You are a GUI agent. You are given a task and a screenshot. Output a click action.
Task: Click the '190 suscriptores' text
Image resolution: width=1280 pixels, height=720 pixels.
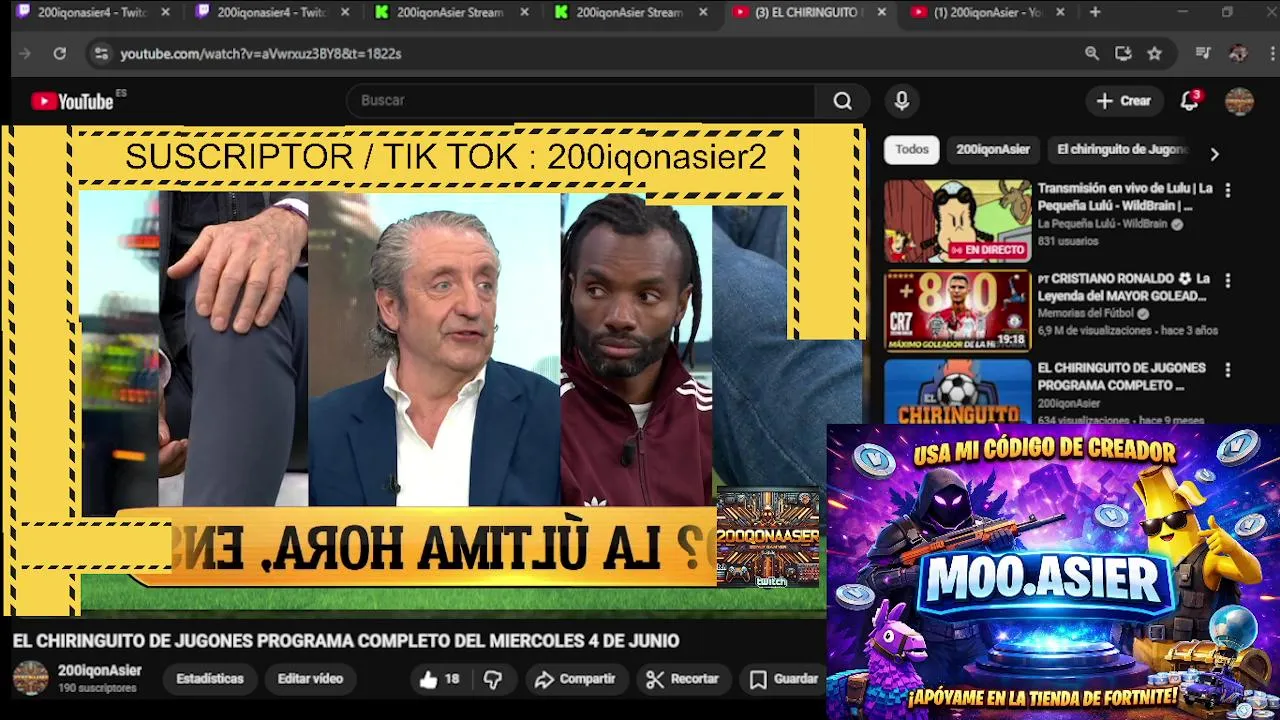pos(97,689)
